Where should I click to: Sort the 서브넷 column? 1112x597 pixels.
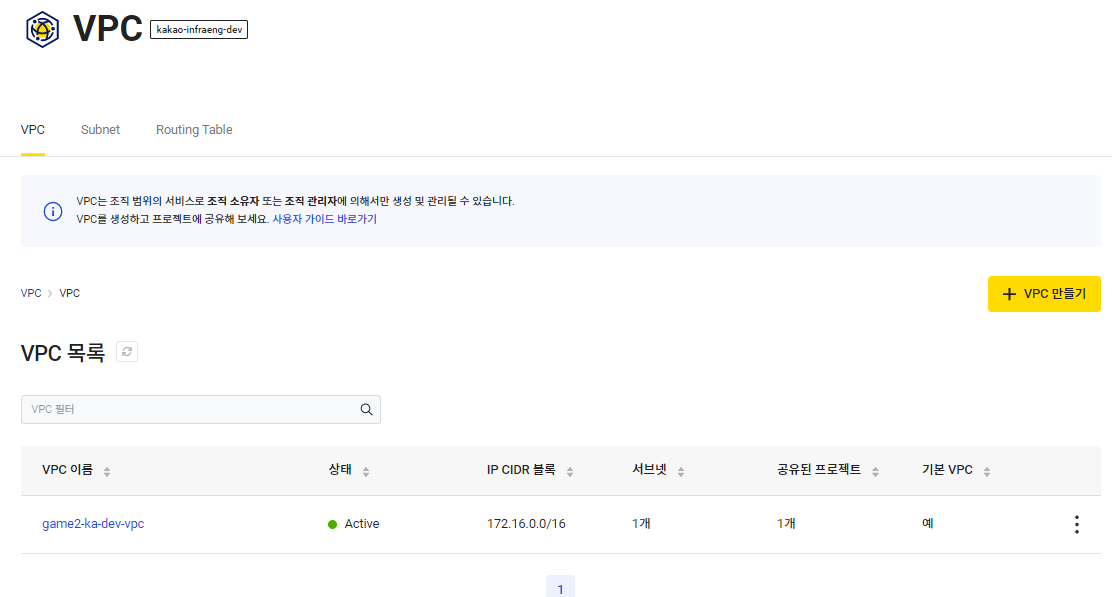[680, 470]
